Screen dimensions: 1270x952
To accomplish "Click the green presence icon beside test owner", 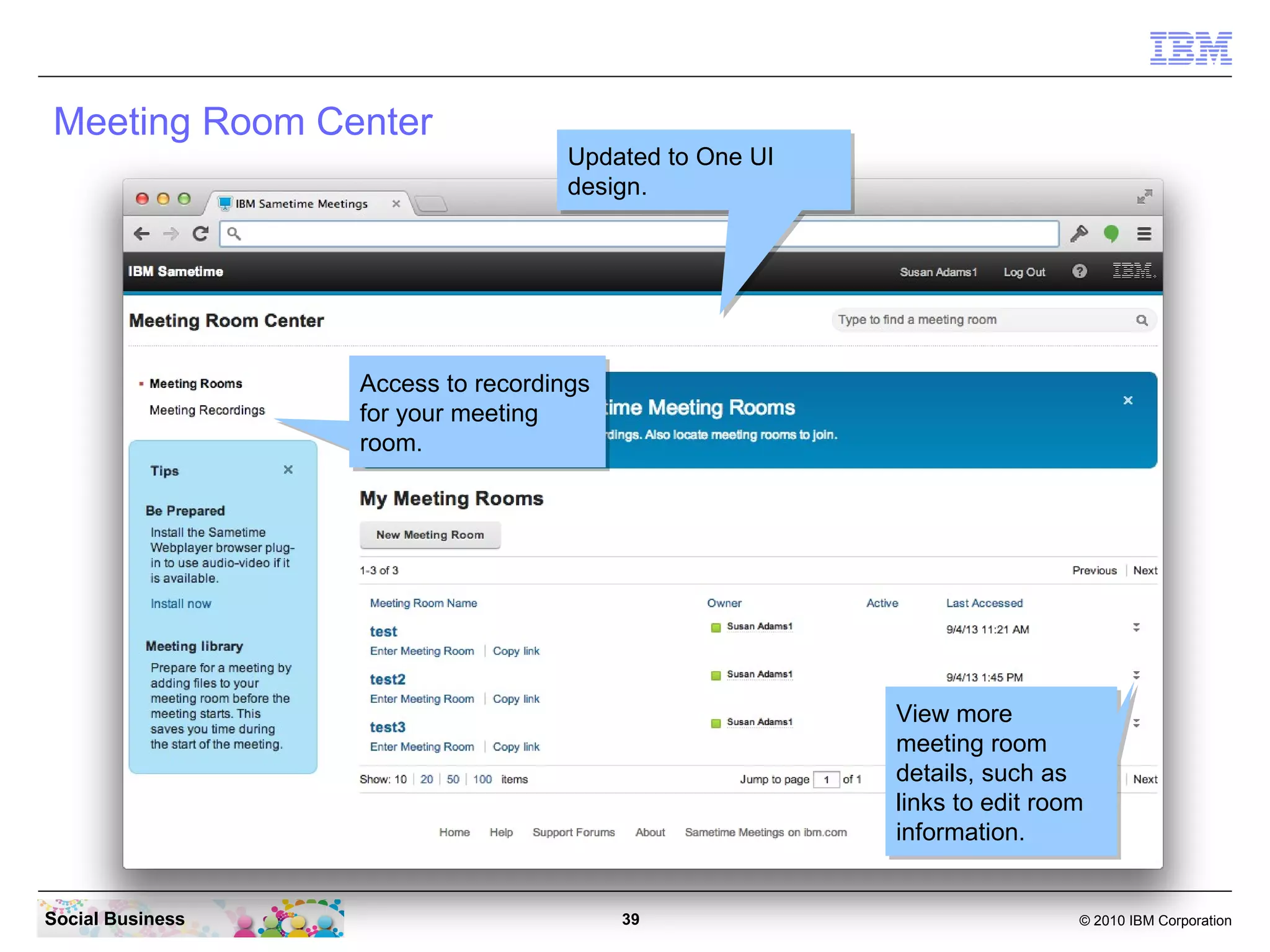I will 716,628.
